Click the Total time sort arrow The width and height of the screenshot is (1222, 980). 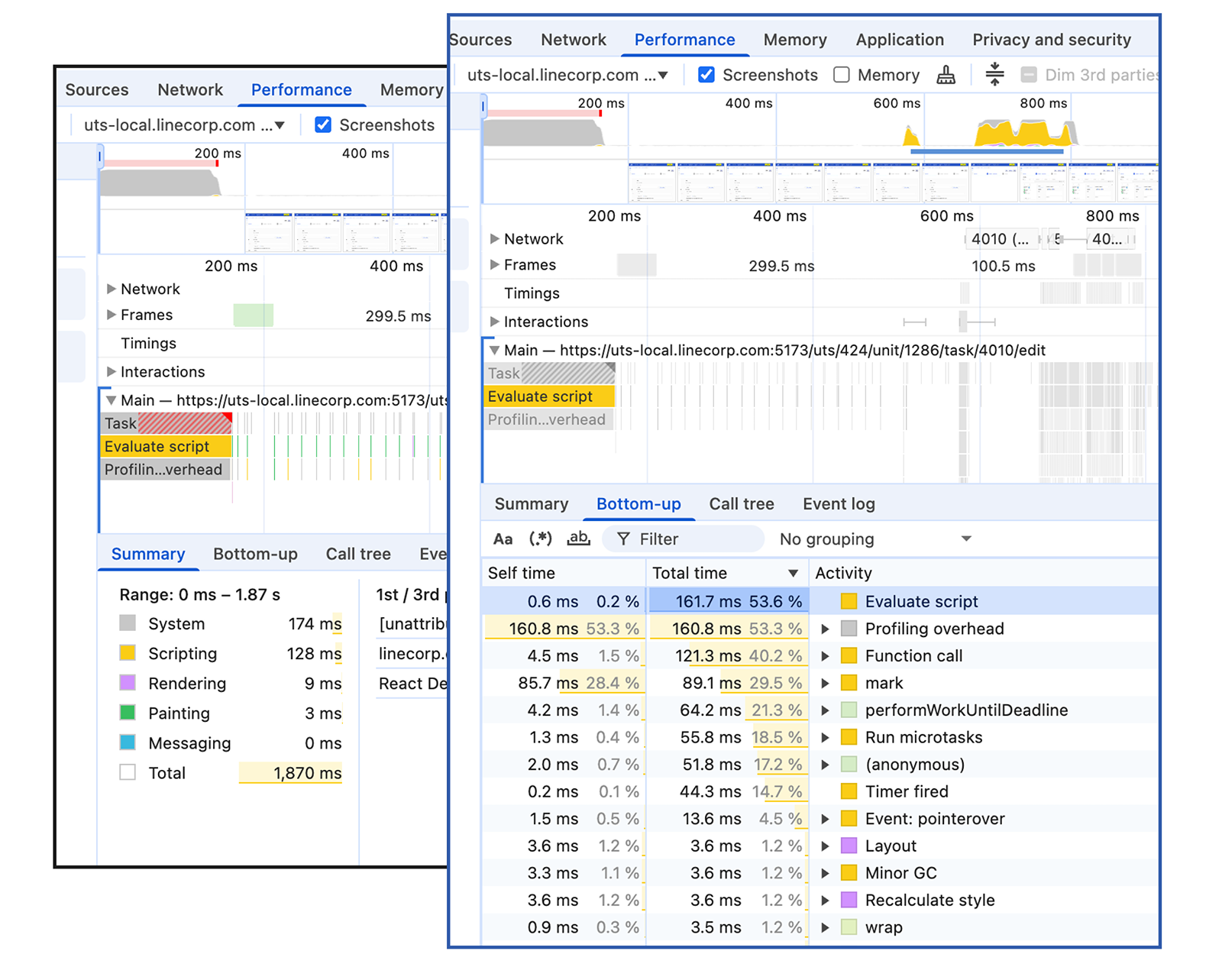click(x=793, y=574)
